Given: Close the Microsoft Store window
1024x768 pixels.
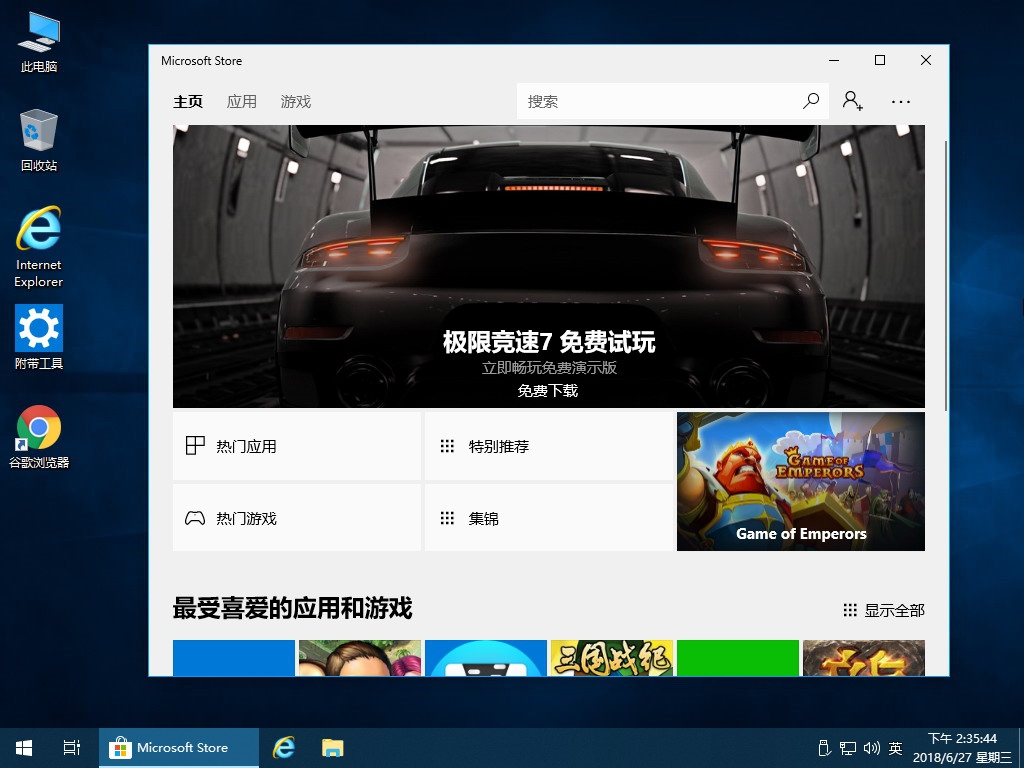Looking at the screenshot, I should click(925, 60).
